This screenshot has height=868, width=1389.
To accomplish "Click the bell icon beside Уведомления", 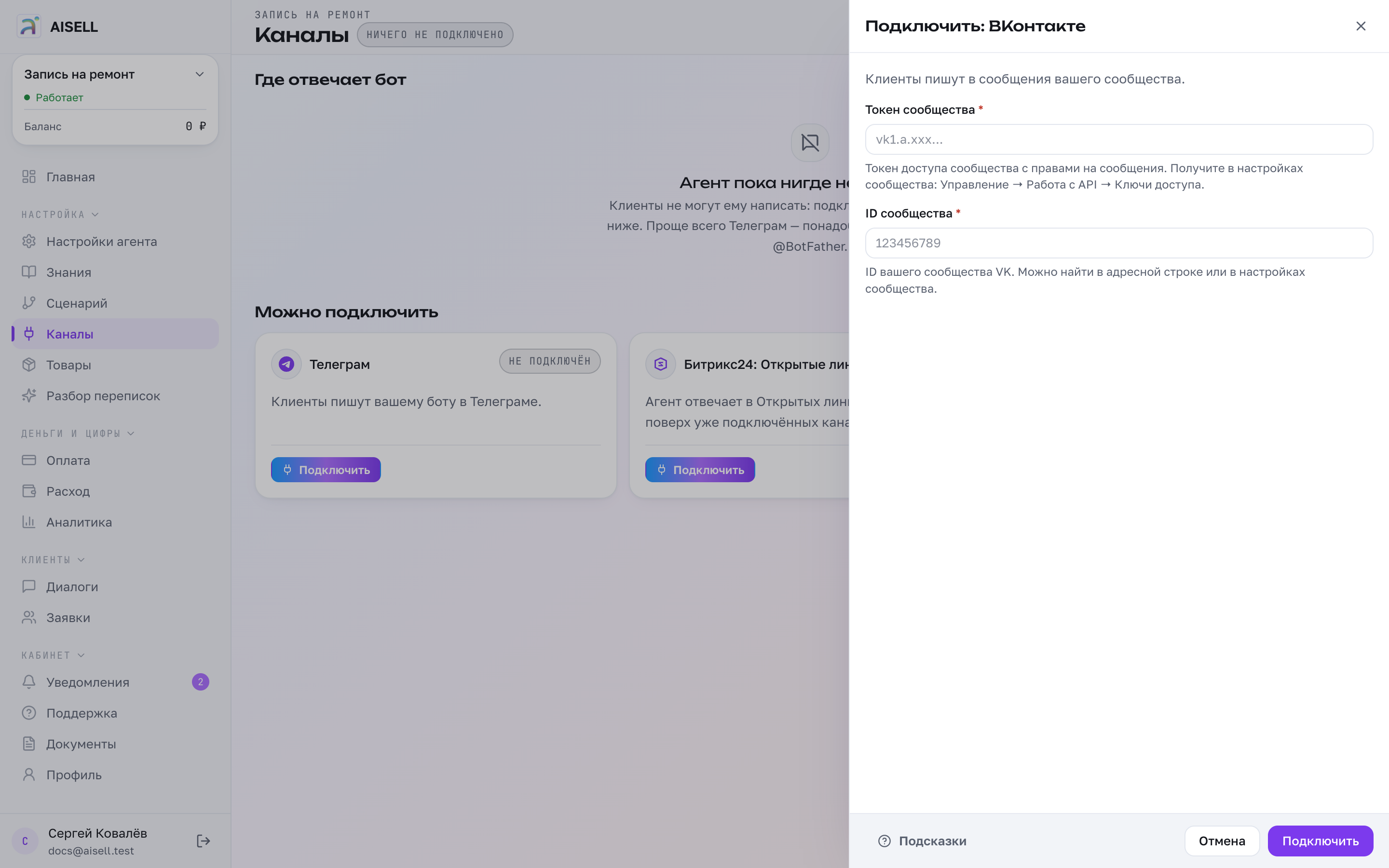I will pos(29,682).
